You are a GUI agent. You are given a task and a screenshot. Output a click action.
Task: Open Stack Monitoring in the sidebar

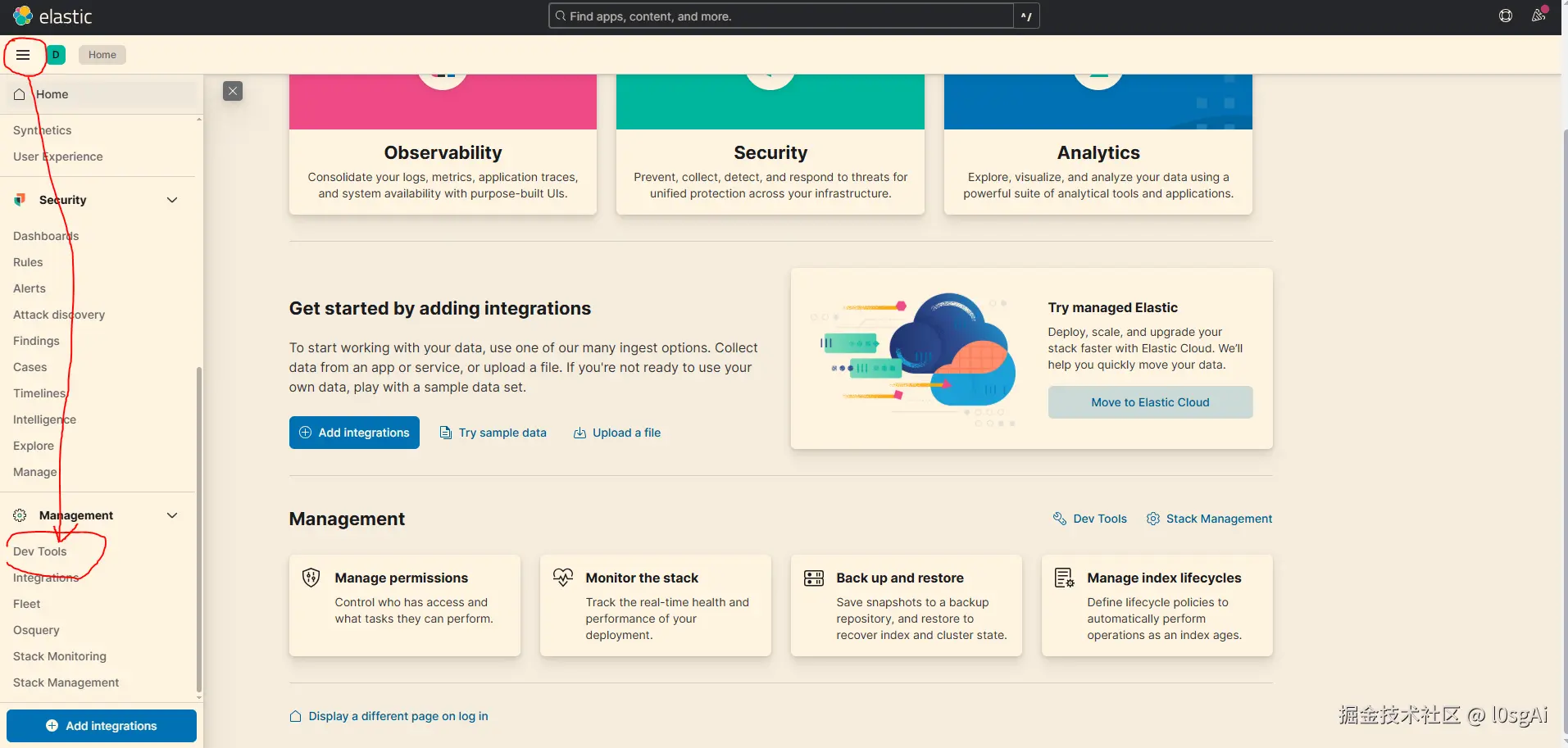60,656
